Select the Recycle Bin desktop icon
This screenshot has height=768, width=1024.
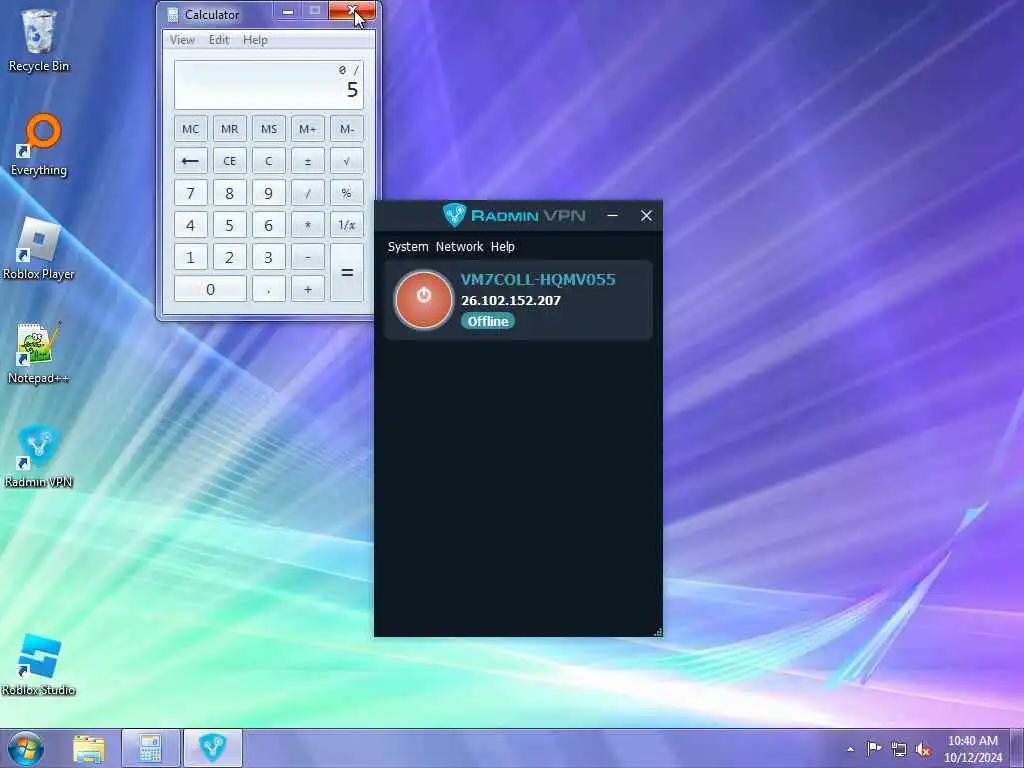point(39,40)
